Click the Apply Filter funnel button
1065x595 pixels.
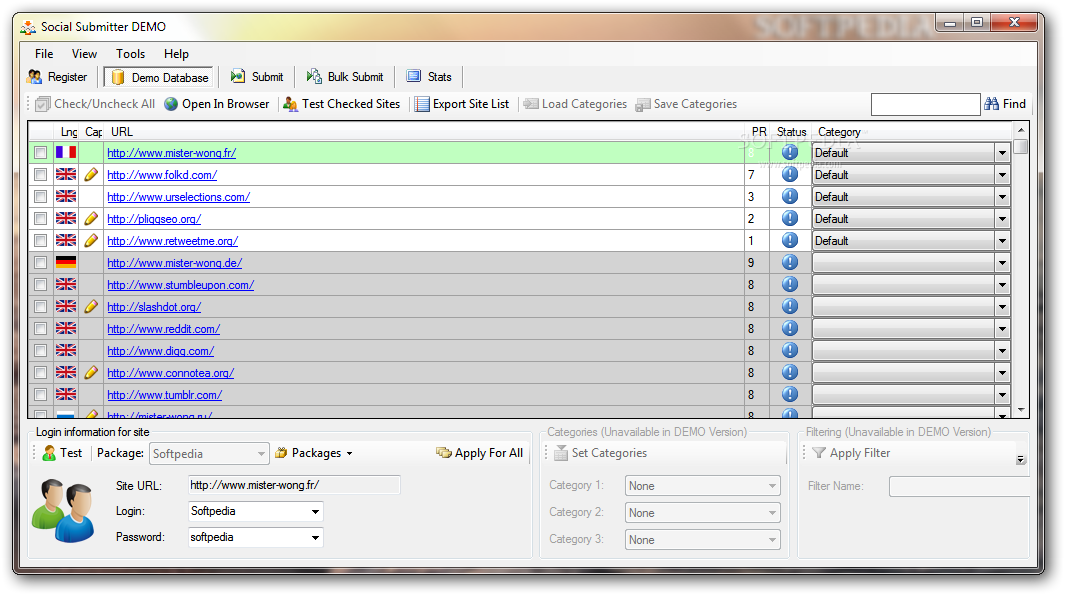(x=851, y=453)
